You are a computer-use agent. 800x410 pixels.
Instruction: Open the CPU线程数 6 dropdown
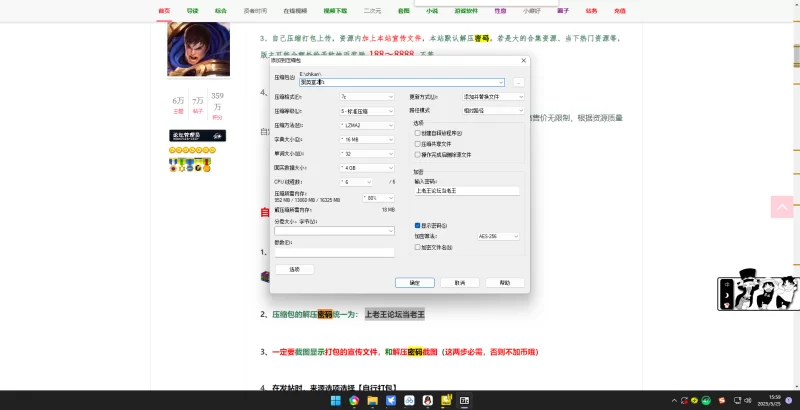[x=356, y=182]
